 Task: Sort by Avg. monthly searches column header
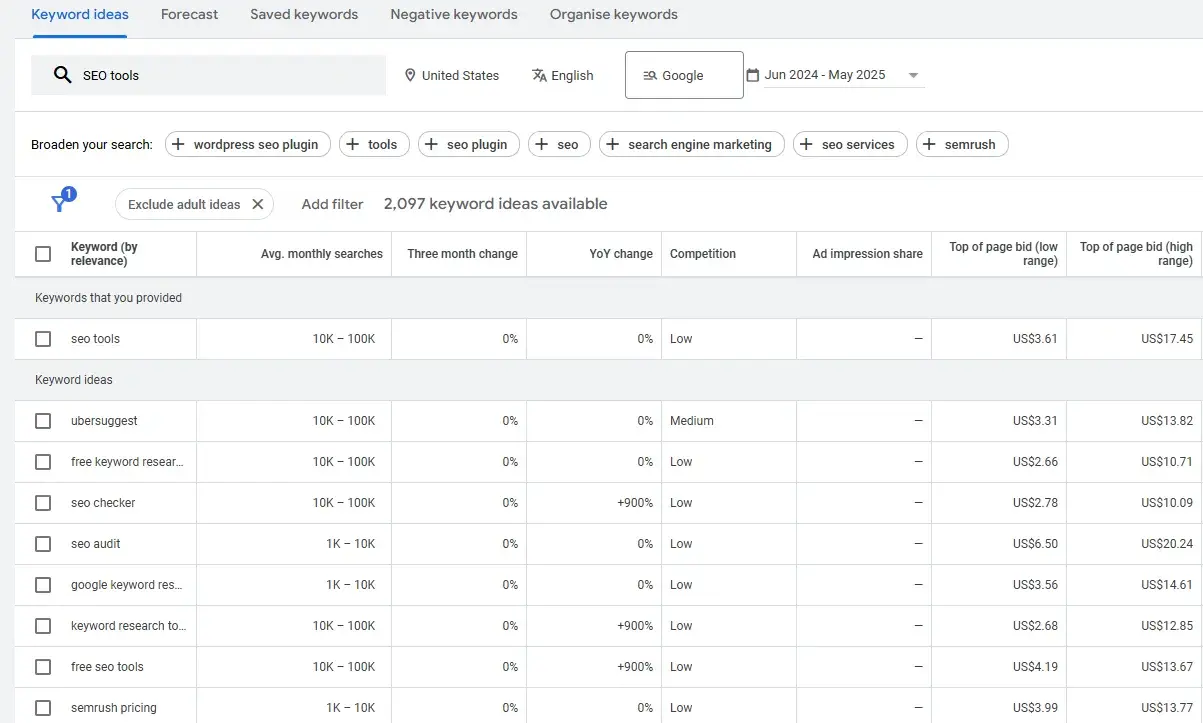pos(321,254)
